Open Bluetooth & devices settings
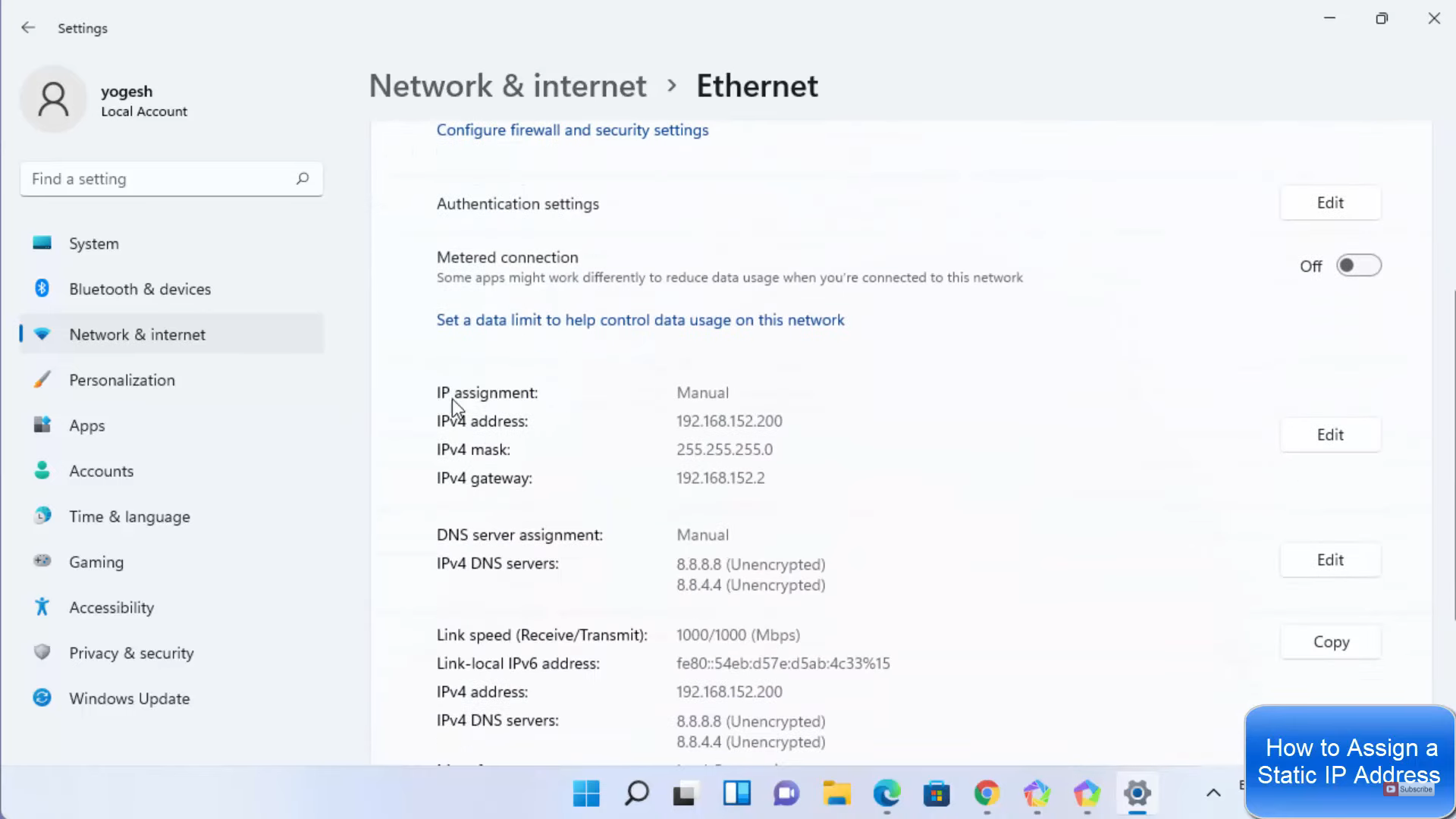The width and height of the screenshot is (1456, 819). pos(140,289)
